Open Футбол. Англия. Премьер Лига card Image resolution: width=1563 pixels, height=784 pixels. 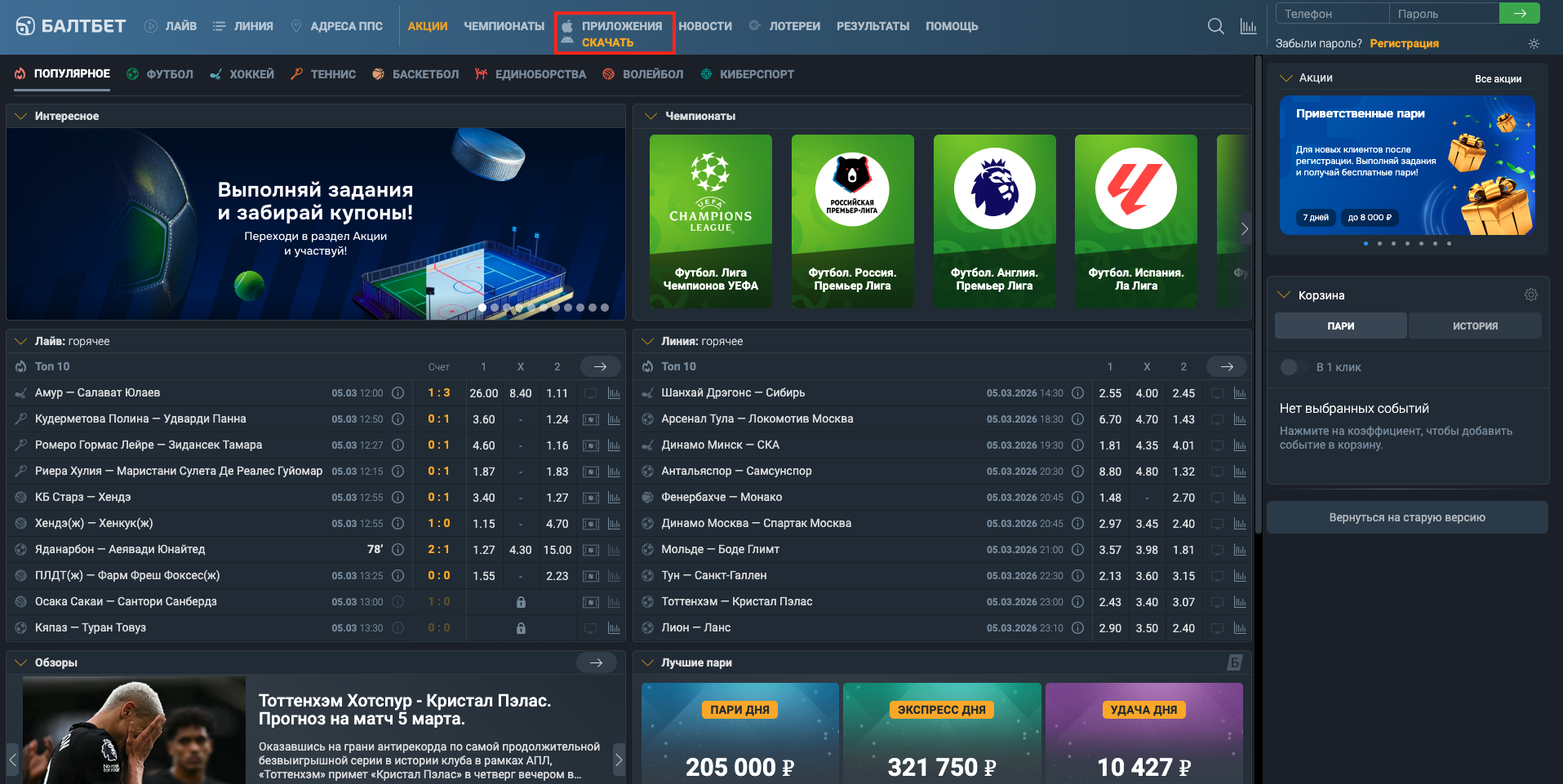994,221
